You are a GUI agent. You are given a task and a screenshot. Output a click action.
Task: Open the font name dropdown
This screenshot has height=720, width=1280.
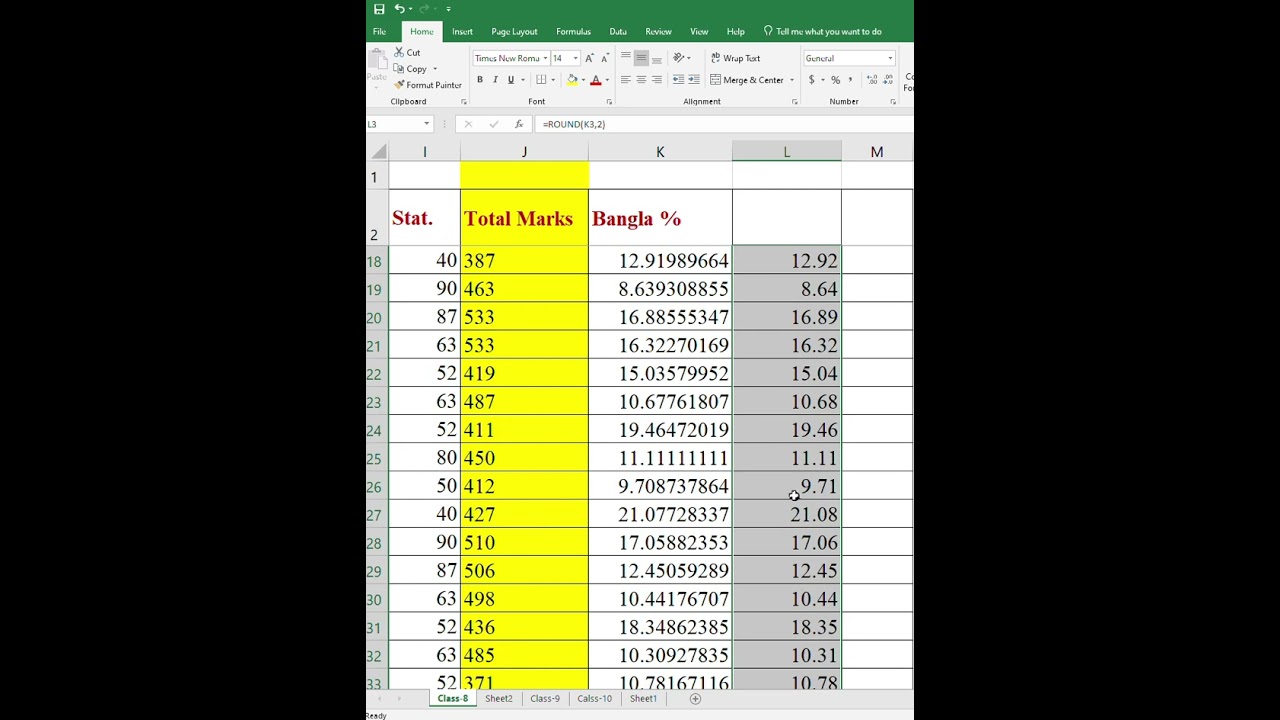point(545,58)
